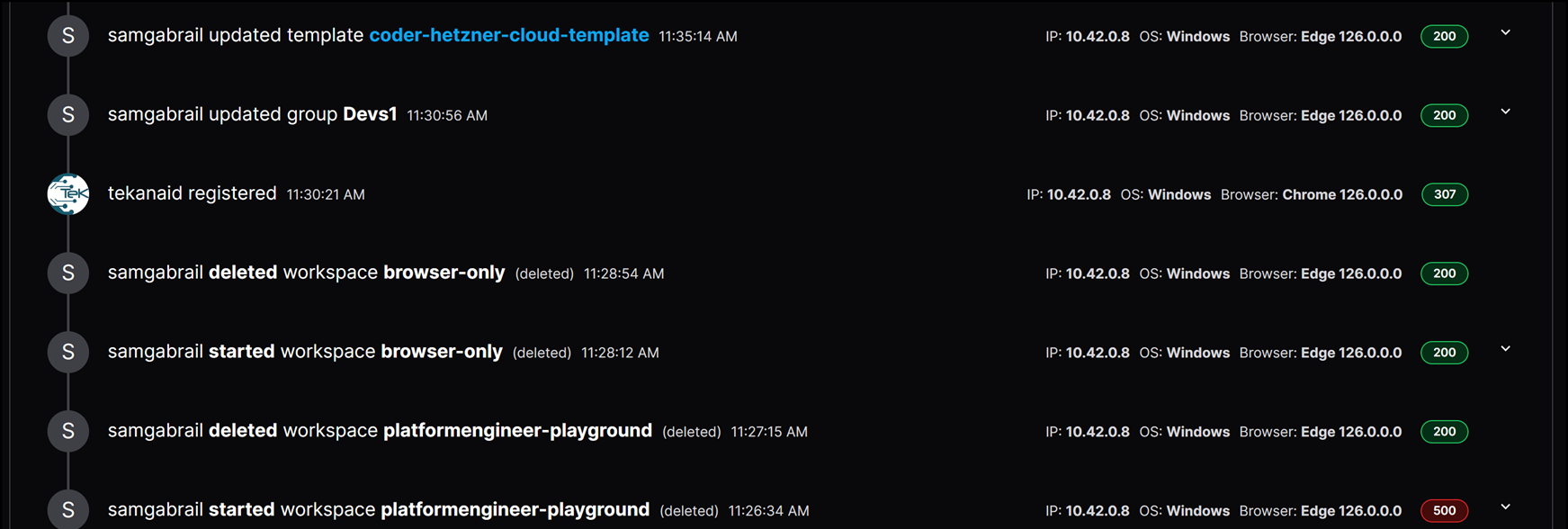The width and height of the screenshot is (1568, 529).
Task: Click the Devs1 group name
Action: coord(370,115)
